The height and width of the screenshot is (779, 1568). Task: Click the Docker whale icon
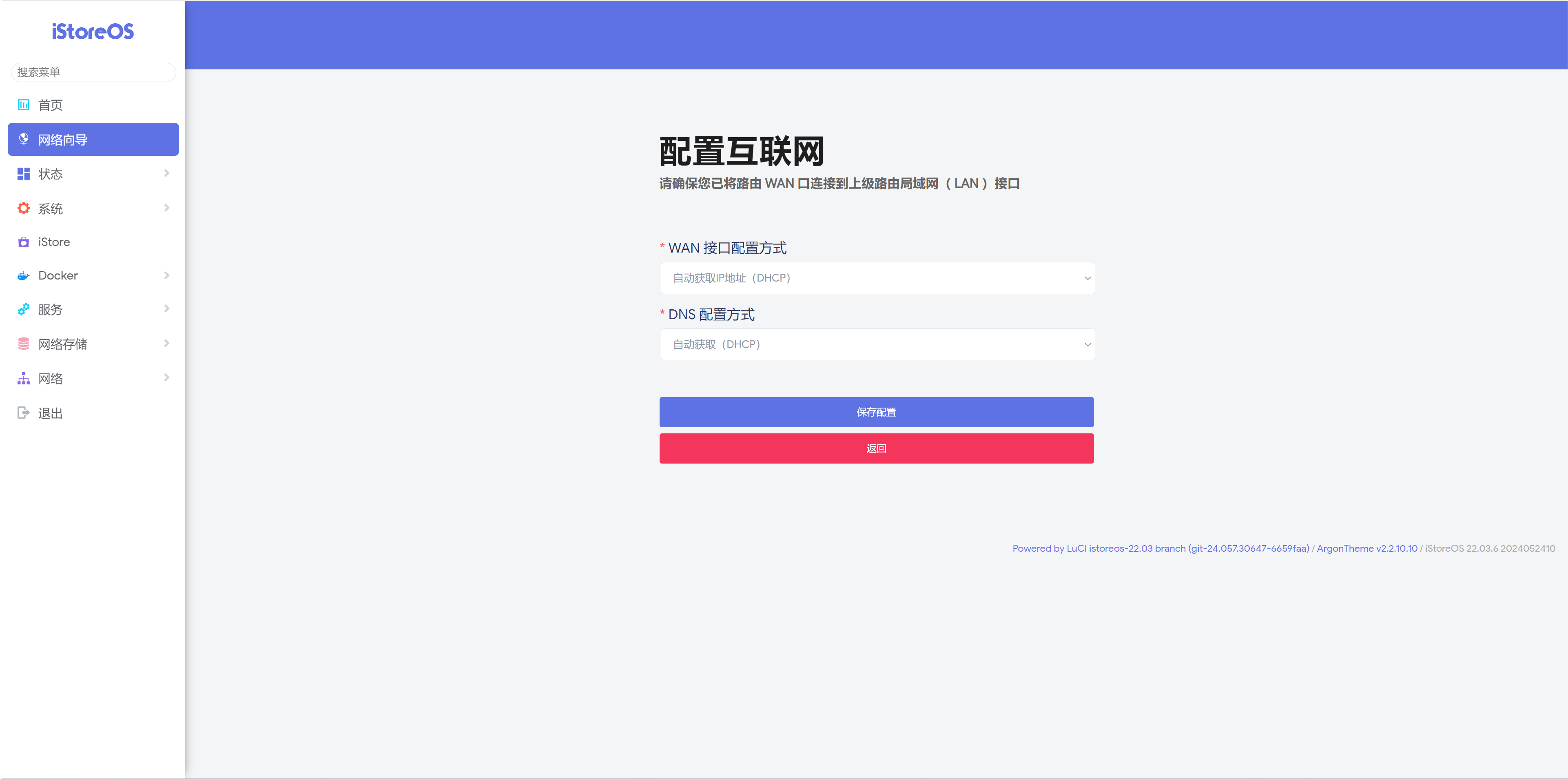click(23, 276)
